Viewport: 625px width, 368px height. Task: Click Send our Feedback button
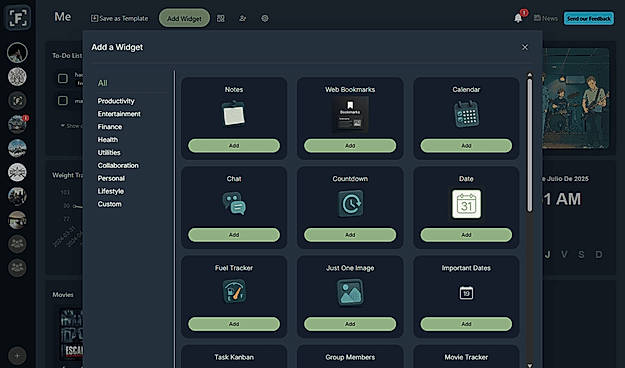[589, 18]
